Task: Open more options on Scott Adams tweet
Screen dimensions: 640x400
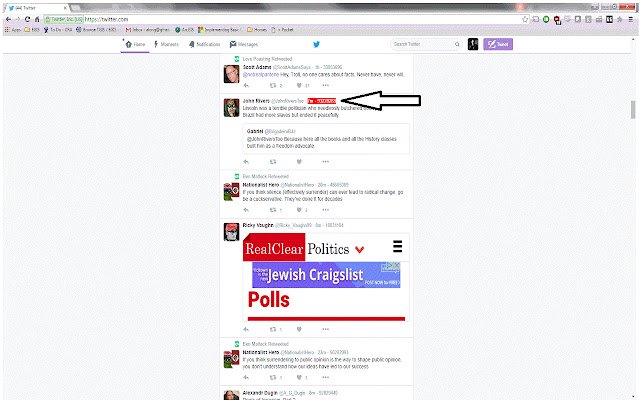Action: point(325,85)
